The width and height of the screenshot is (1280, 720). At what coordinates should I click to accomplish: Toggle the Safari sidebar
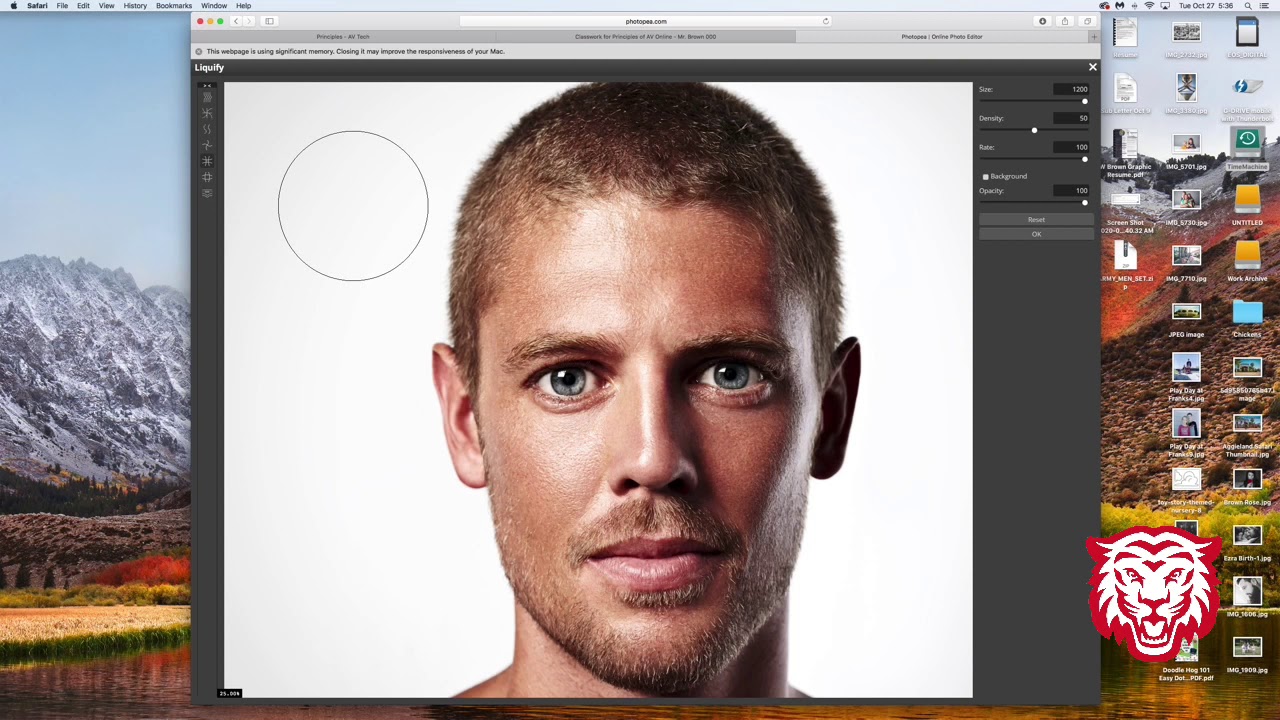[269, 21]
